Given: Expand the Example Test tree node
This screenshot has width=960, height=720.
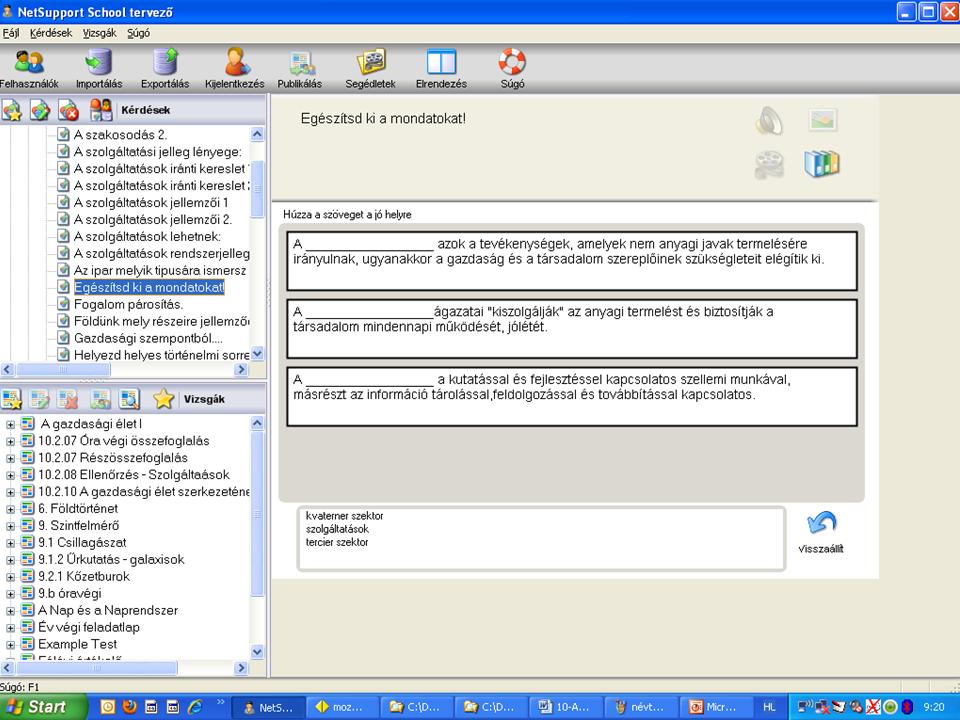Looking at the screenshot, I should tap(11, 644).
